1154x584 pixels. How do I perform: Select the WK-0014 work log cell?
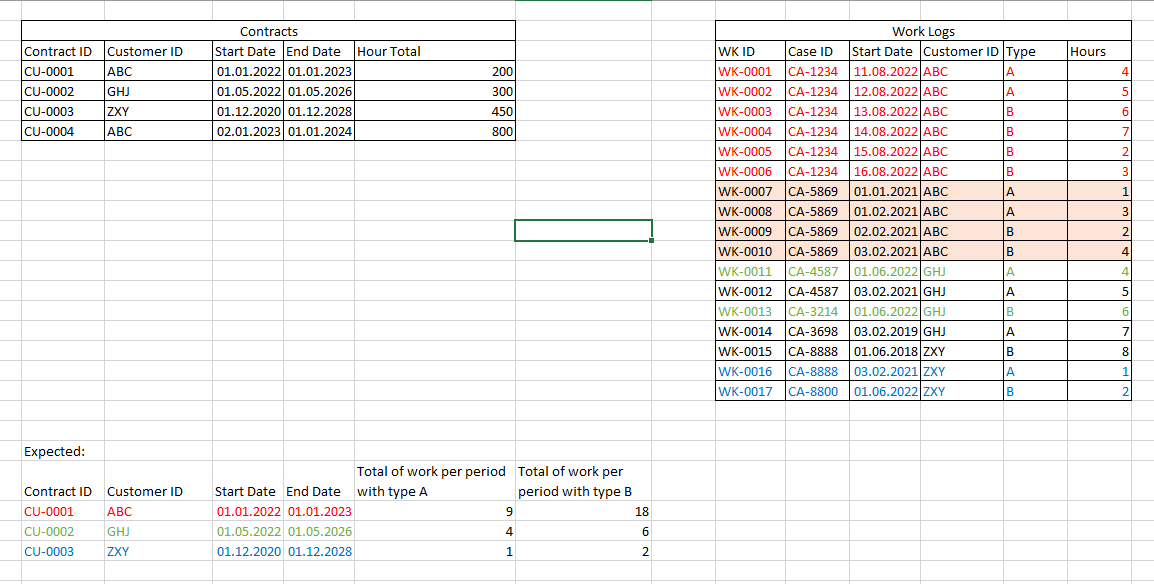coord(751,331)
